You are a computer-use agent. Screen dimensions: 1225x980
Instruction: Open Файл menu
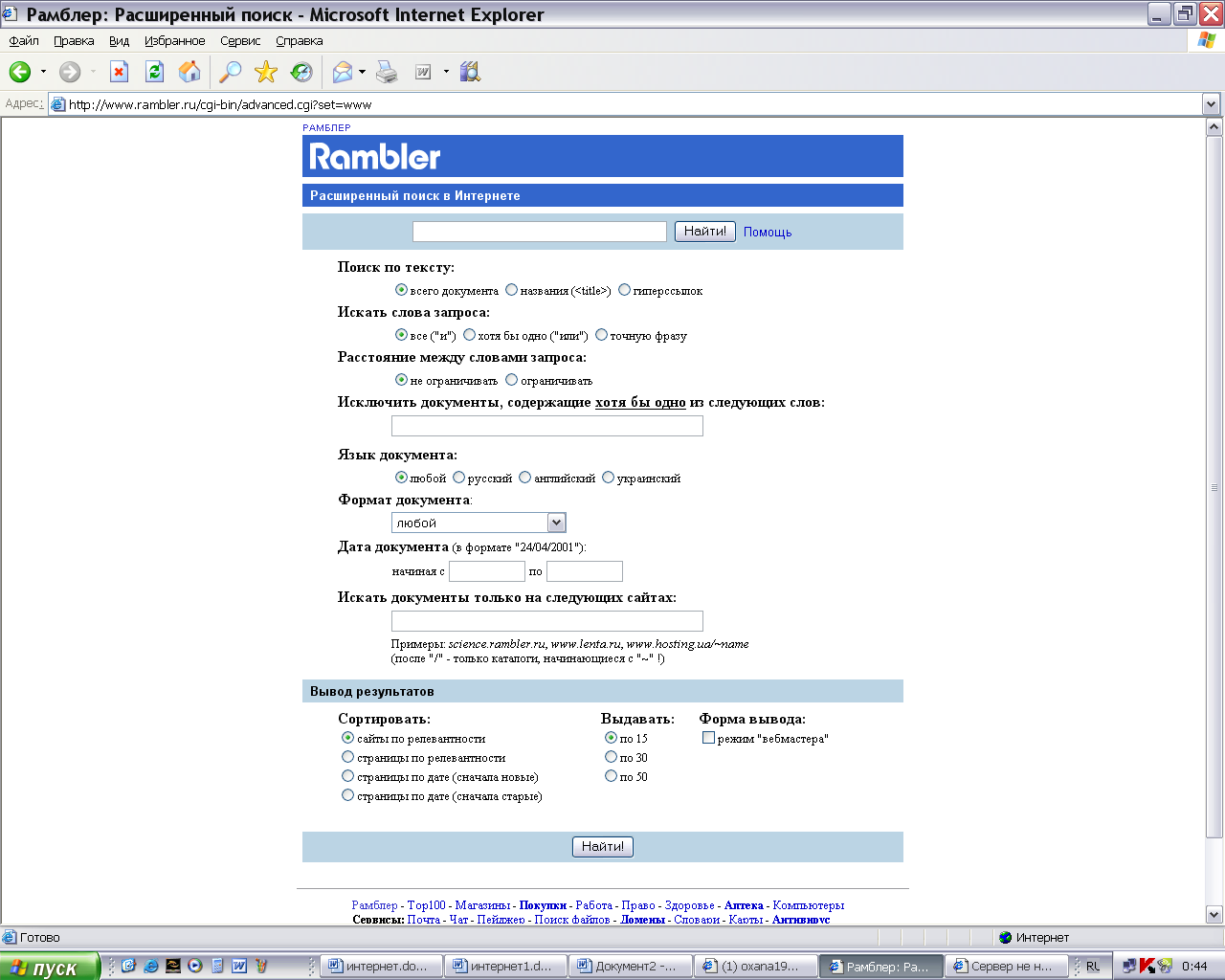(24, 40)
